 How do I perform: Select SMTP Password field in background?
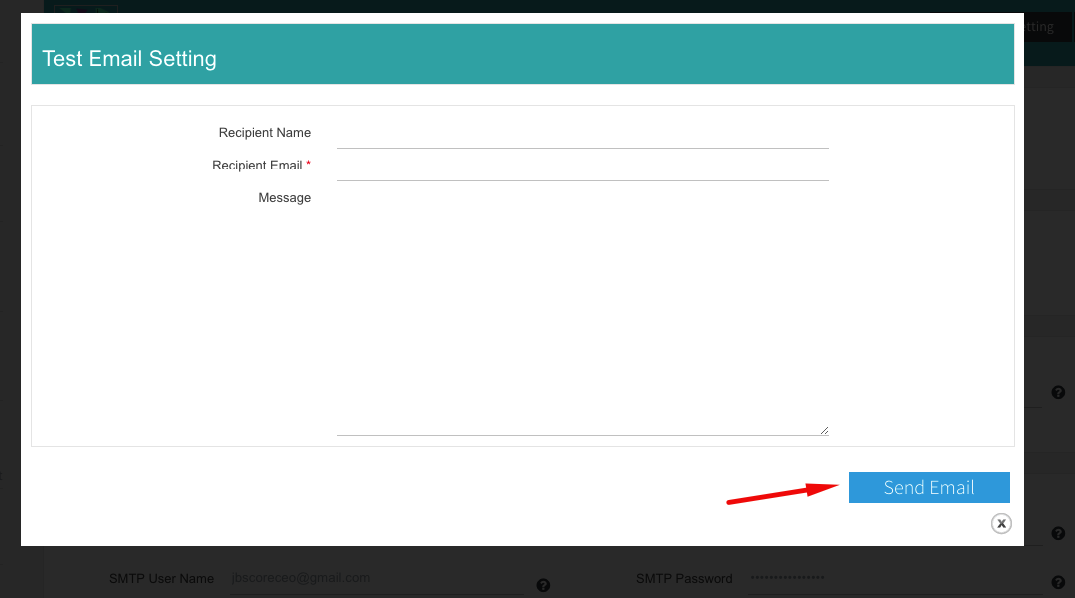(895, 579)
